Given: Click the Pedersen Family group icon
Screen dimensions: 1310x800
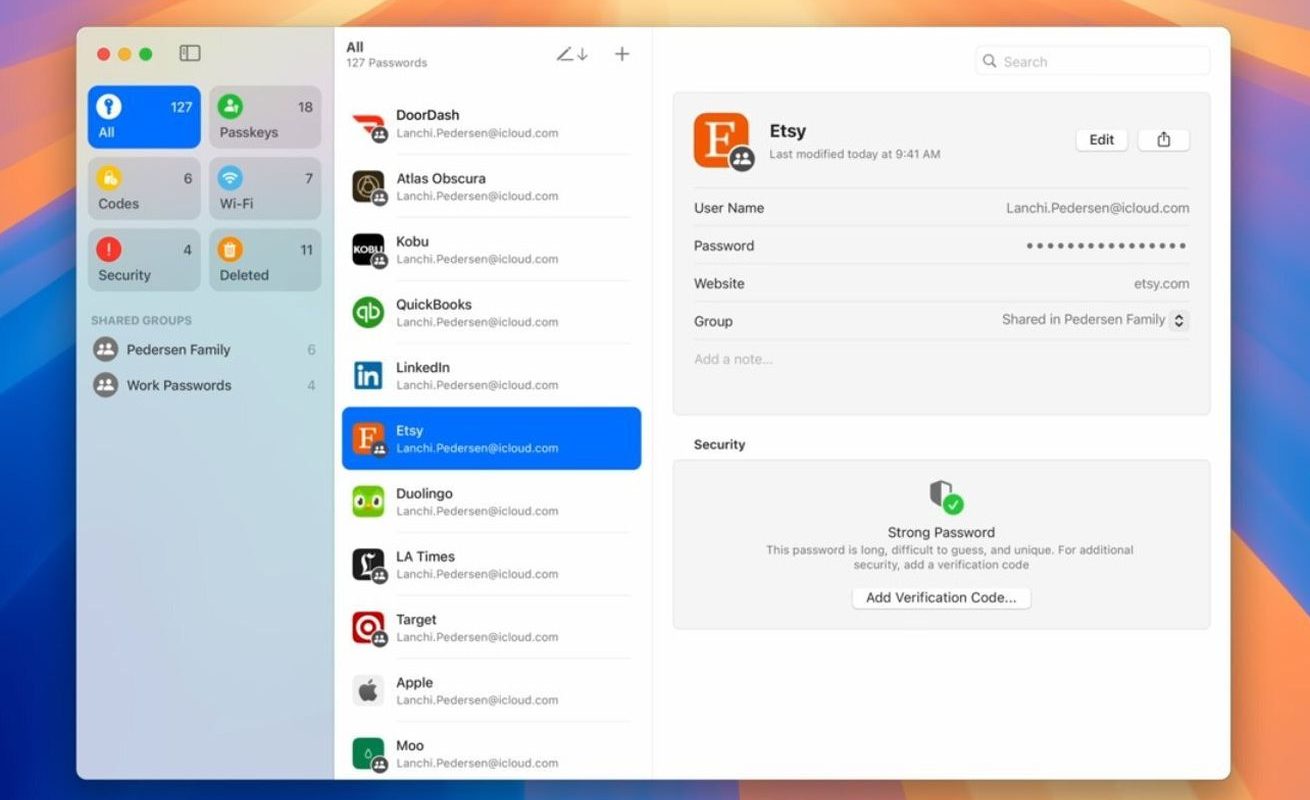Looking at the screenshot, I should pos(105,349).
